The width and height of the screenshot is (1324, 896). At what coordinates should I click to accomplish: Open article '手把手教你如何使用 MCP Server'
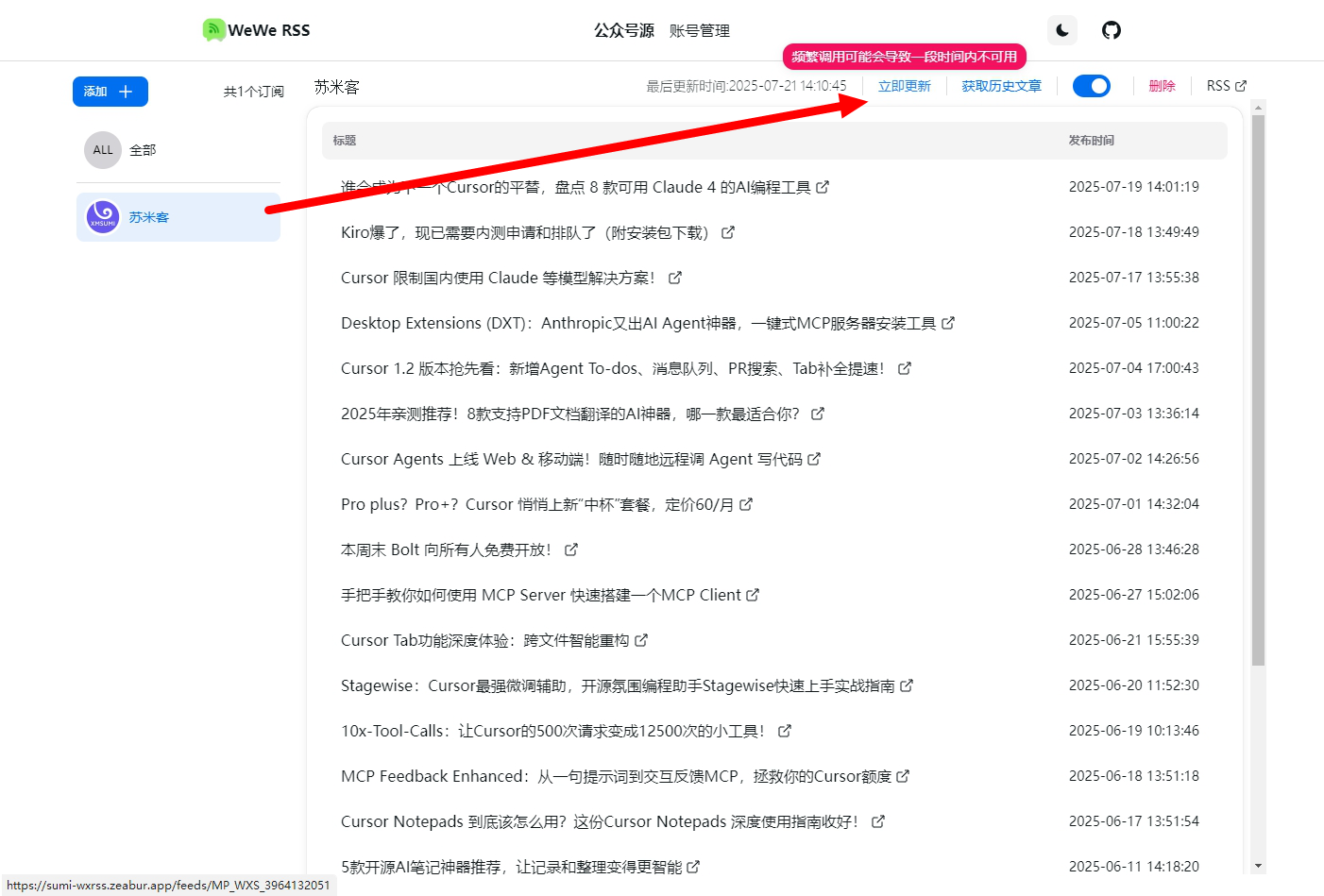541,595
